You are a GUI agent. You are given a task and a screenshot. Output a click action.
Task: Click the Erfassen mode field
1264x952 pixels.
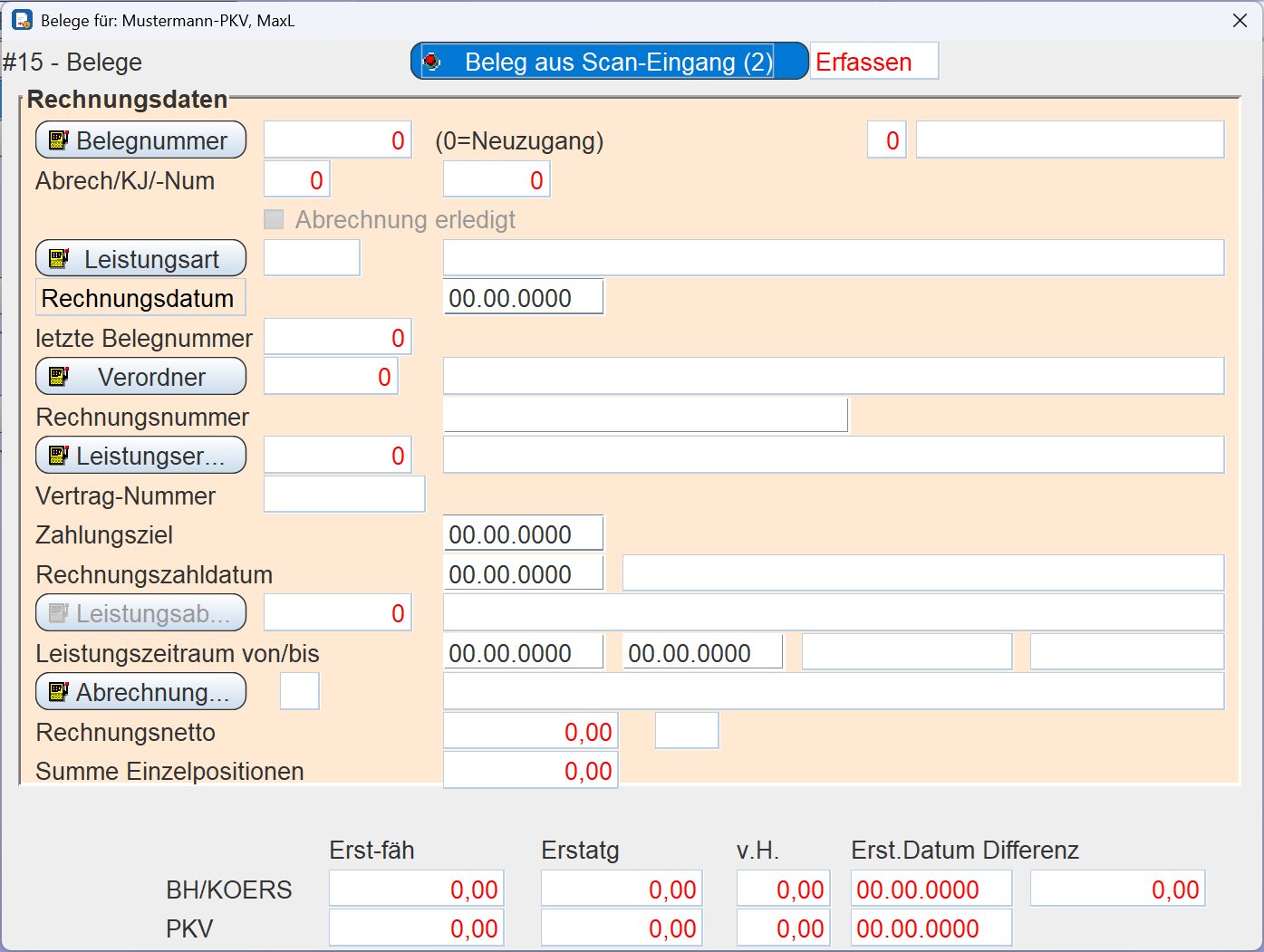(873, 61)
